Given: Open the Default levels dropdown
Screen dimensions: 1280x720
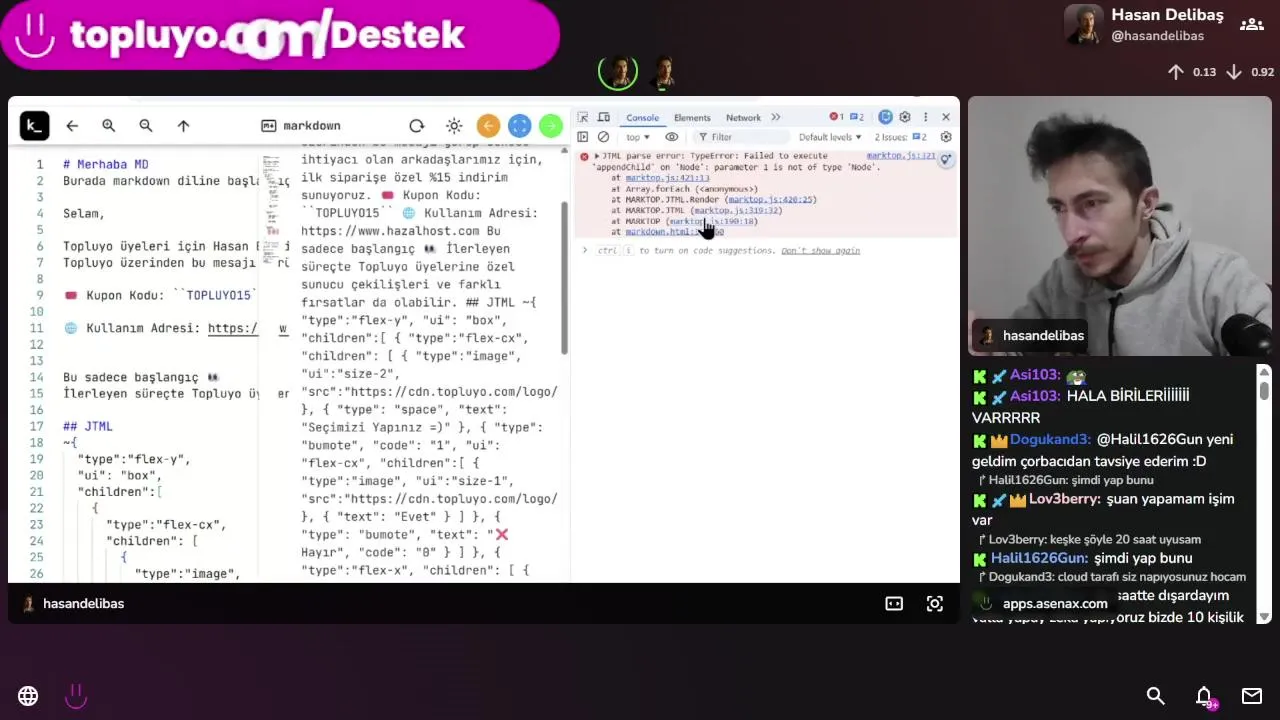Looking at the screenshot, I should pos(830,137).
